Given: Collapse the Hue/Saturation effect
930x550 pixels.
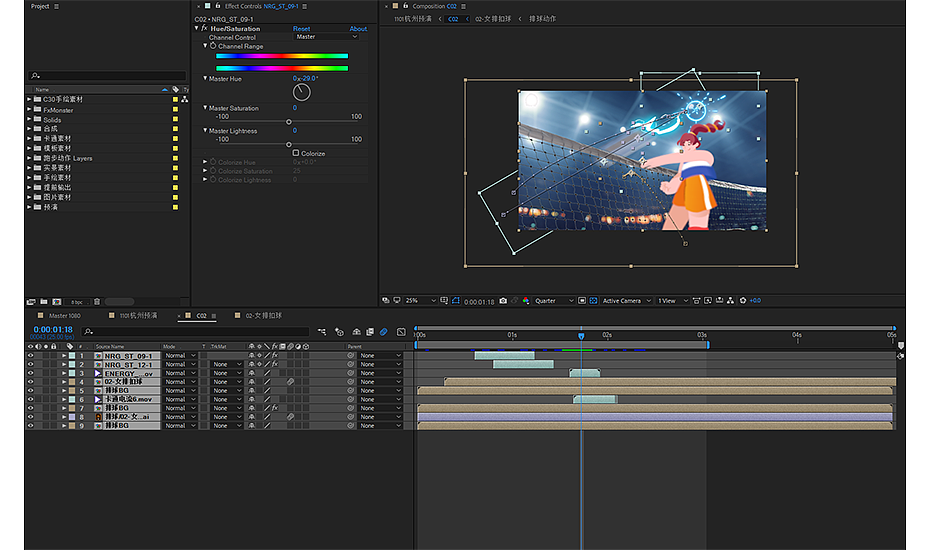Looking at the screenshot, I should tap(196, 28).
